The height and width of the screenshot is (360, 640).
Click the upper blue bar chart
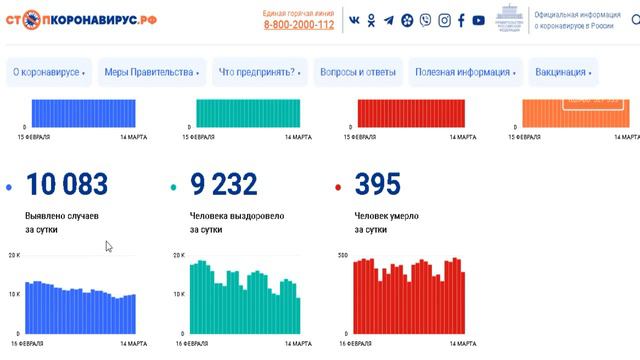[x=84, y=113]
